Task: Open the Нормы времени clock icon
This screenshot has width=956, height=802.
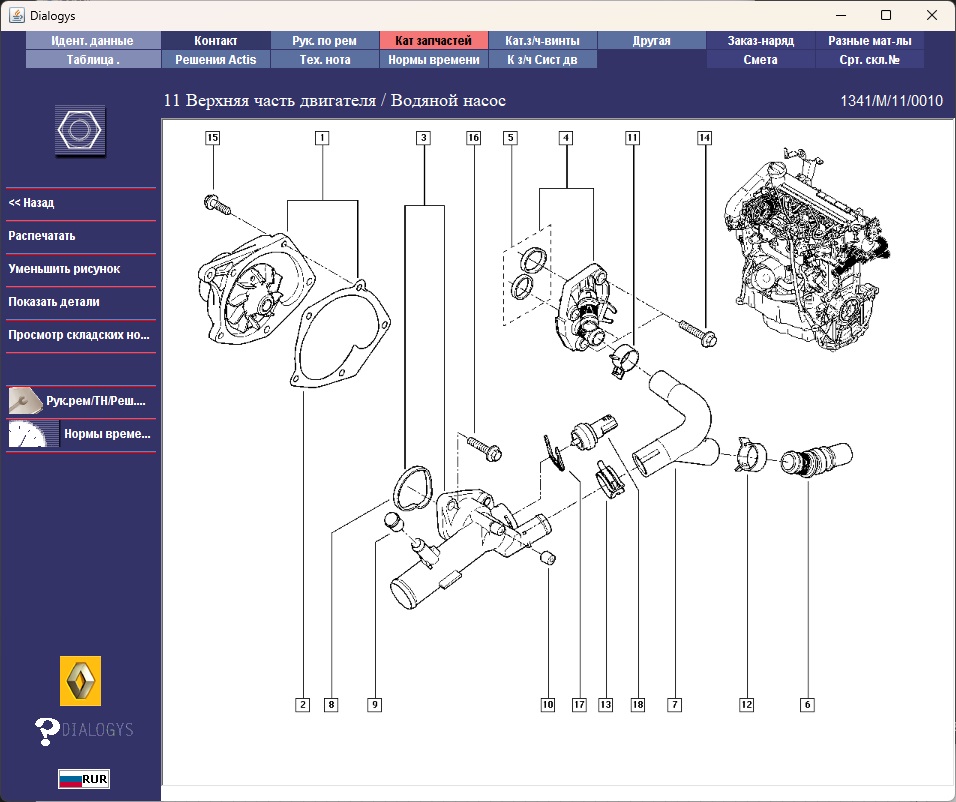Action: [33, 434]
